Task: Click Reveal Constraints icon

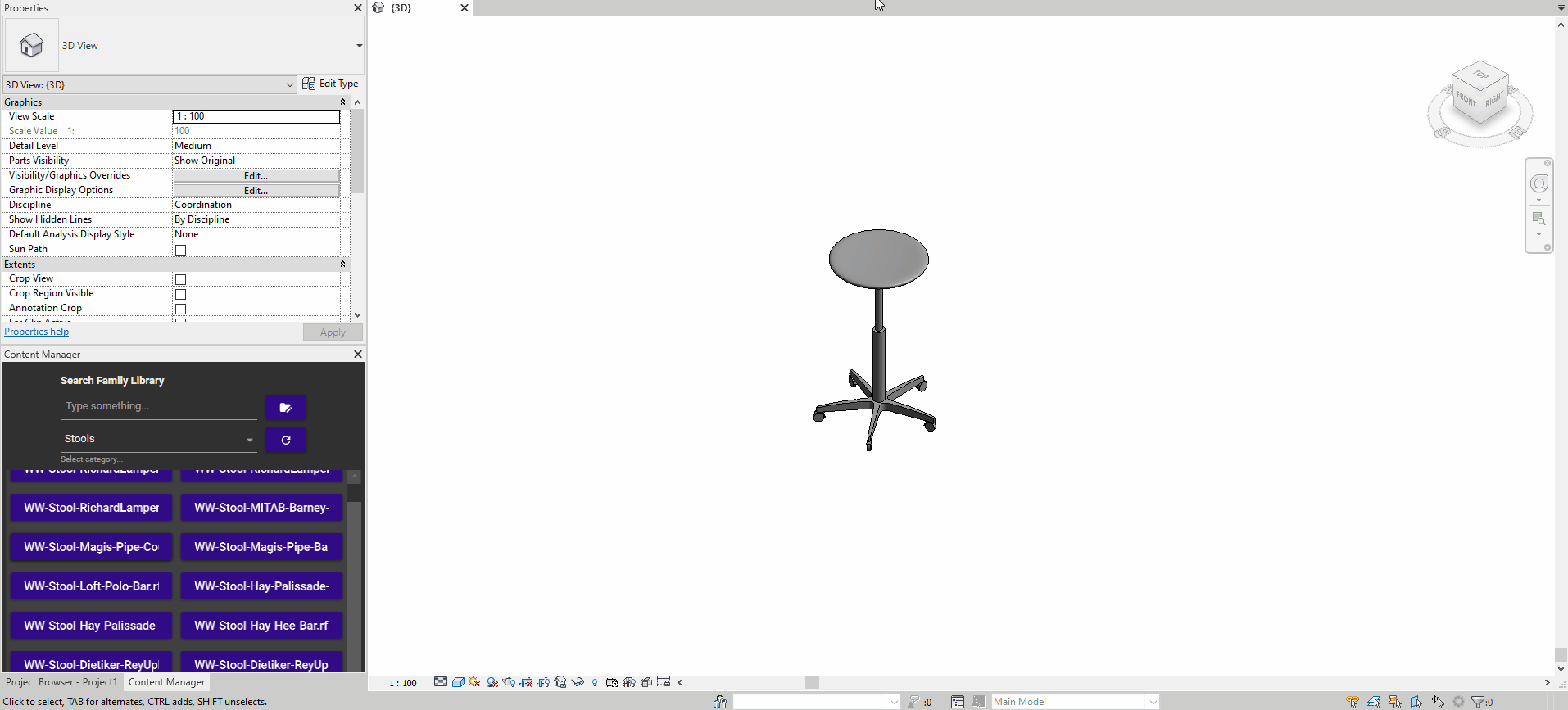Action: point(664,682)
